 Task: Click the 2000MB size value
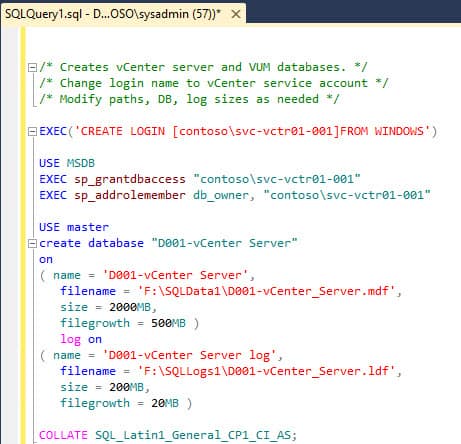[130, 307]
